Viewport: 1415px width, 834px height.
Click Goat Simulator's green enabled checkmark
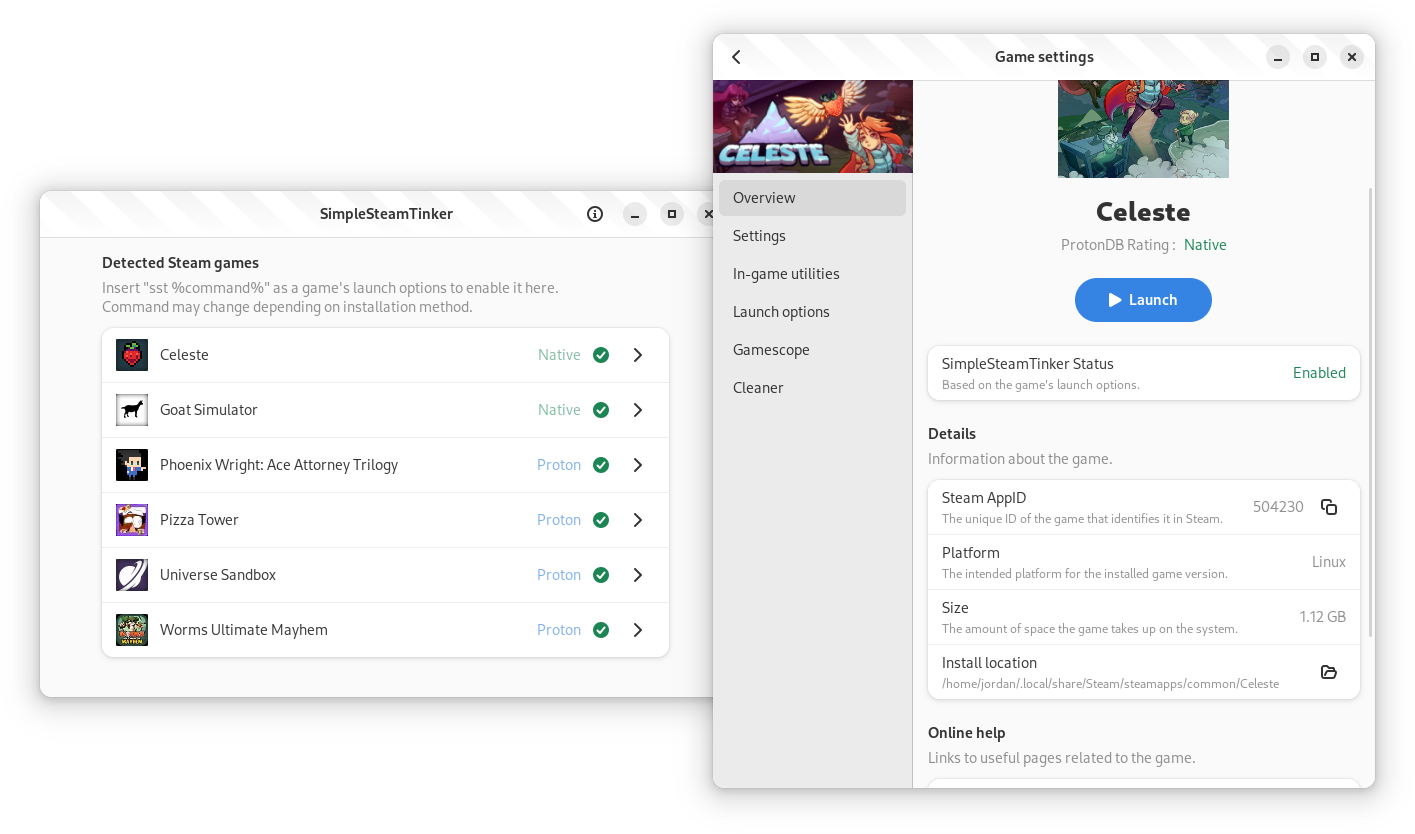pos(601,410)
